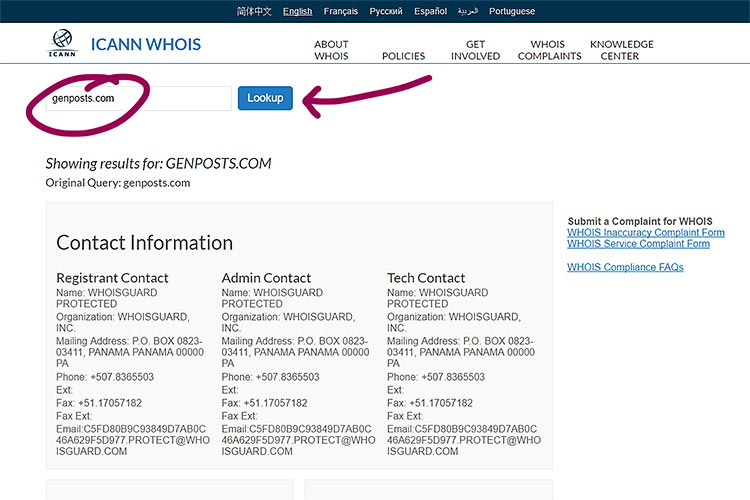The width and height of the screenshot is (750, 500).
Task: Click the Contact Information heading
Action: 144,243
